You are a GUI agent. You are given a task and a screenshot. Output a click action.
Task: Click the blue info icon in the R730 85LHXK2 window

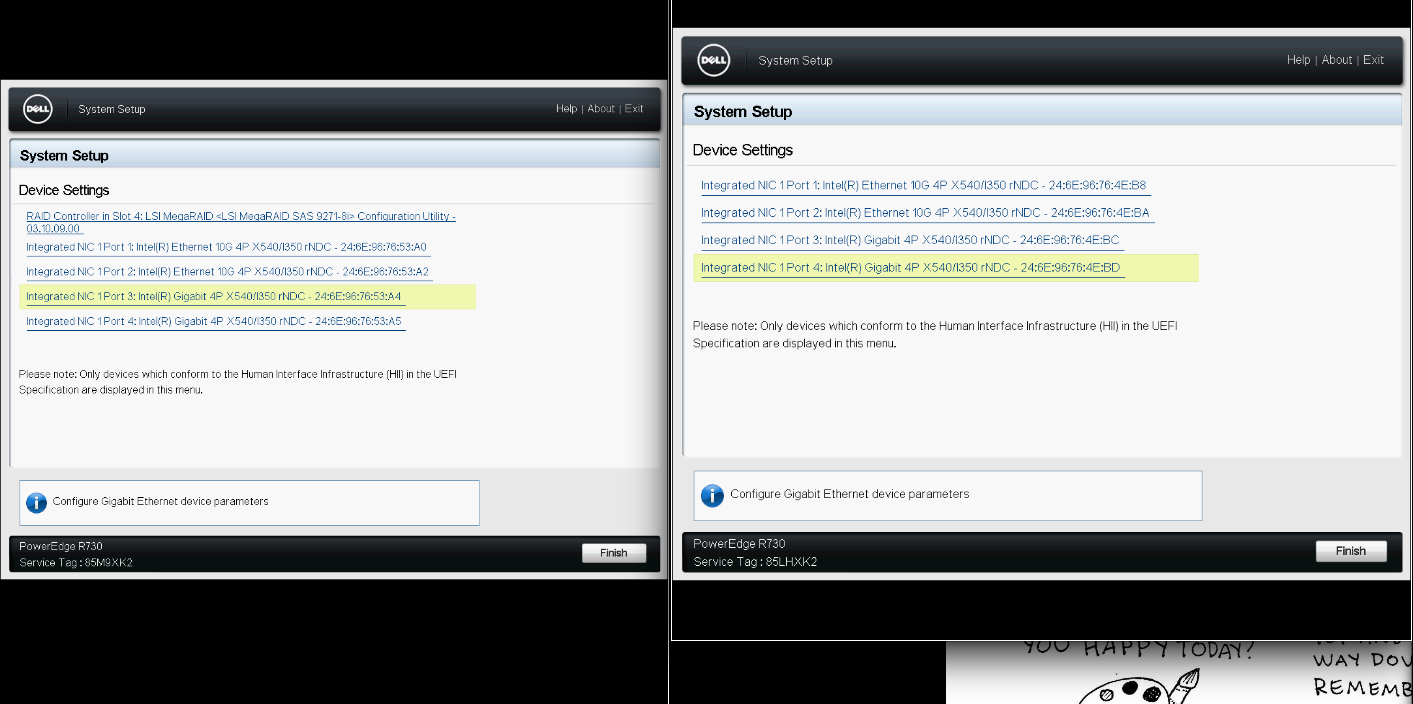(712, 495)
